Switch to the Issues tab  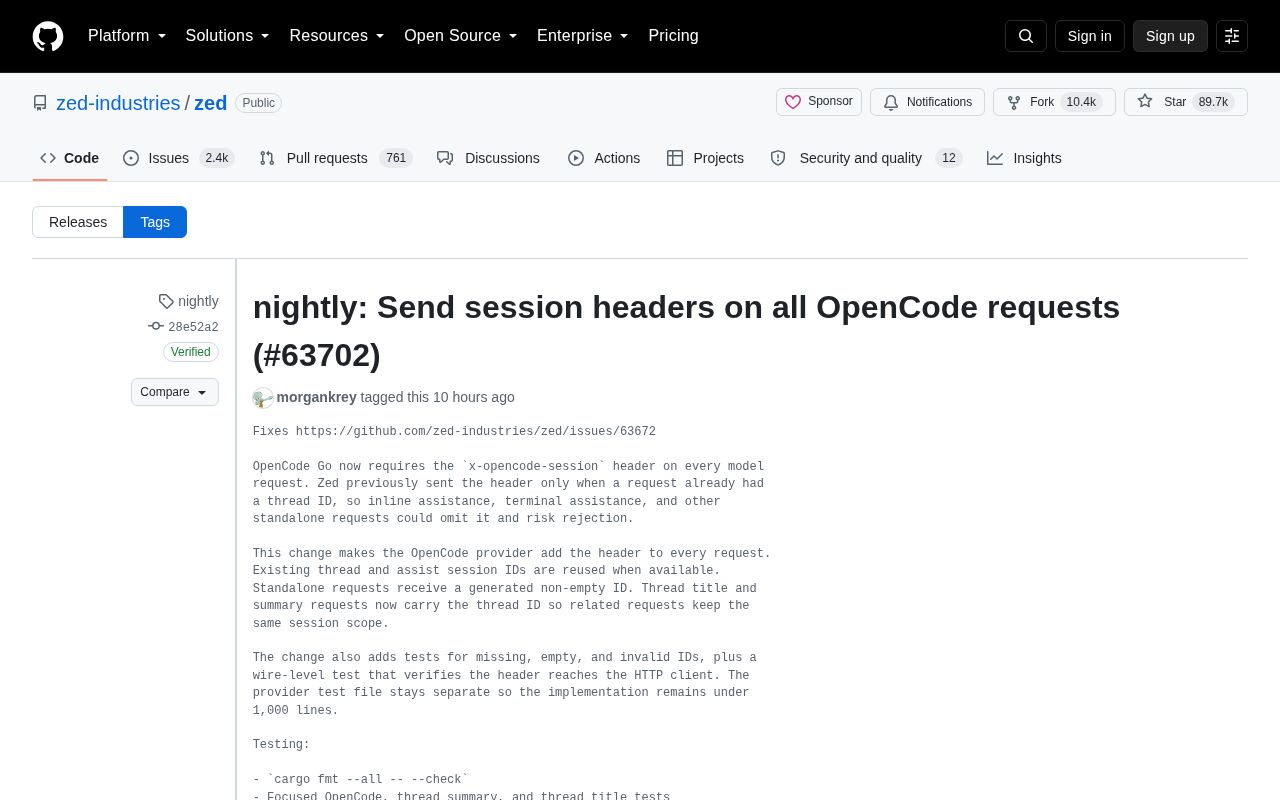(178, 158)
